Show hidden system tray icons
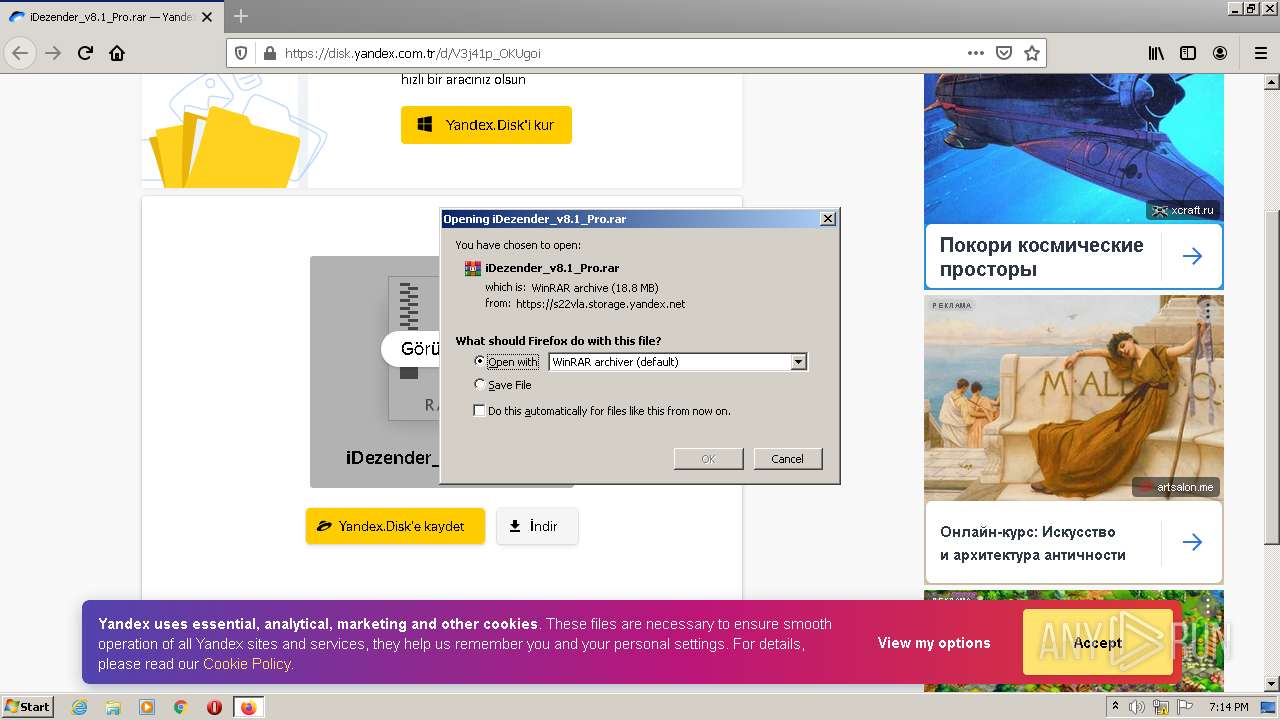This screenshot has width=1280, height=720. coord(1115,706)
